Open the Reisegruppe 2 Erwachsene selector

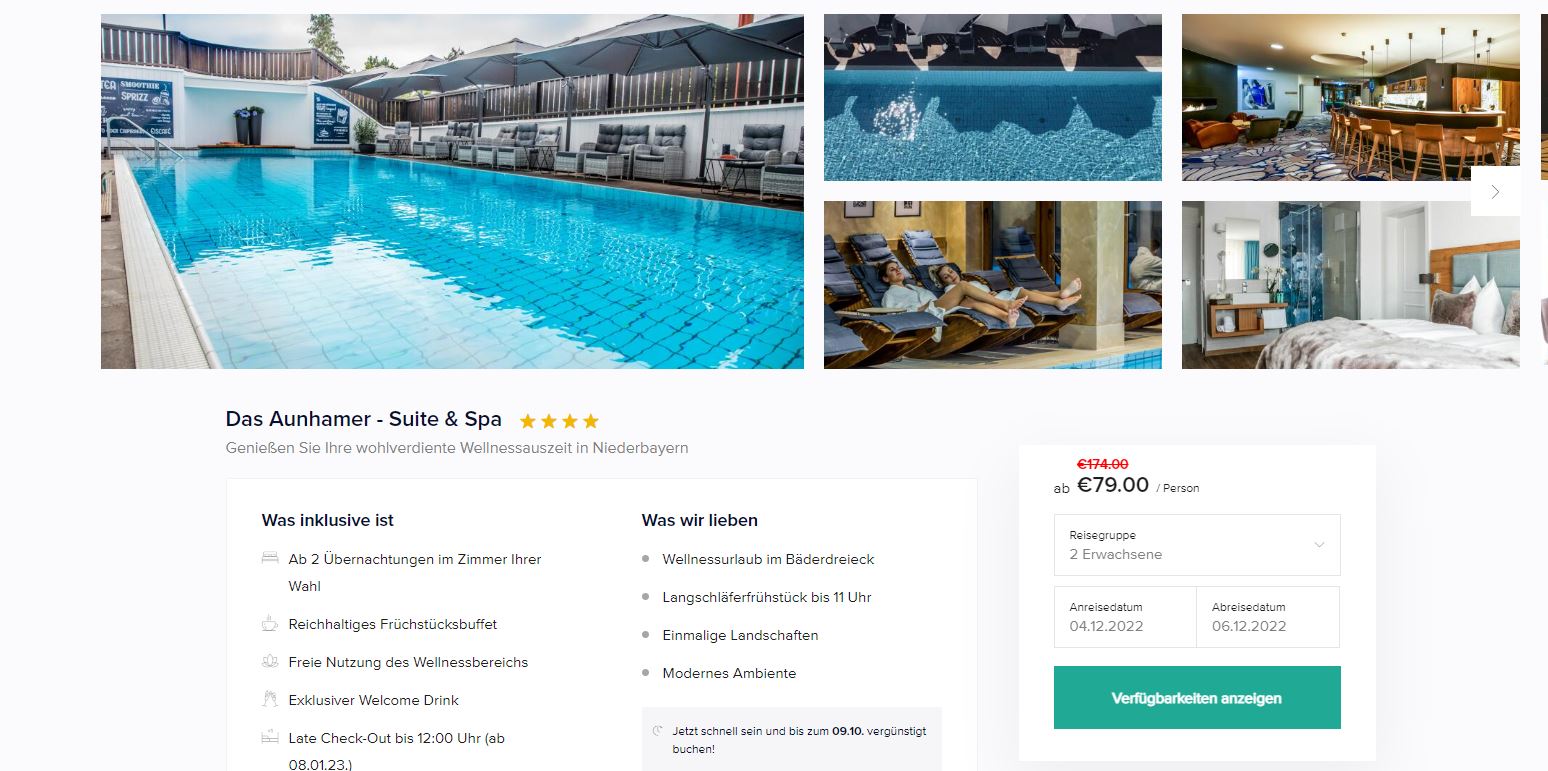point(1197,545)
